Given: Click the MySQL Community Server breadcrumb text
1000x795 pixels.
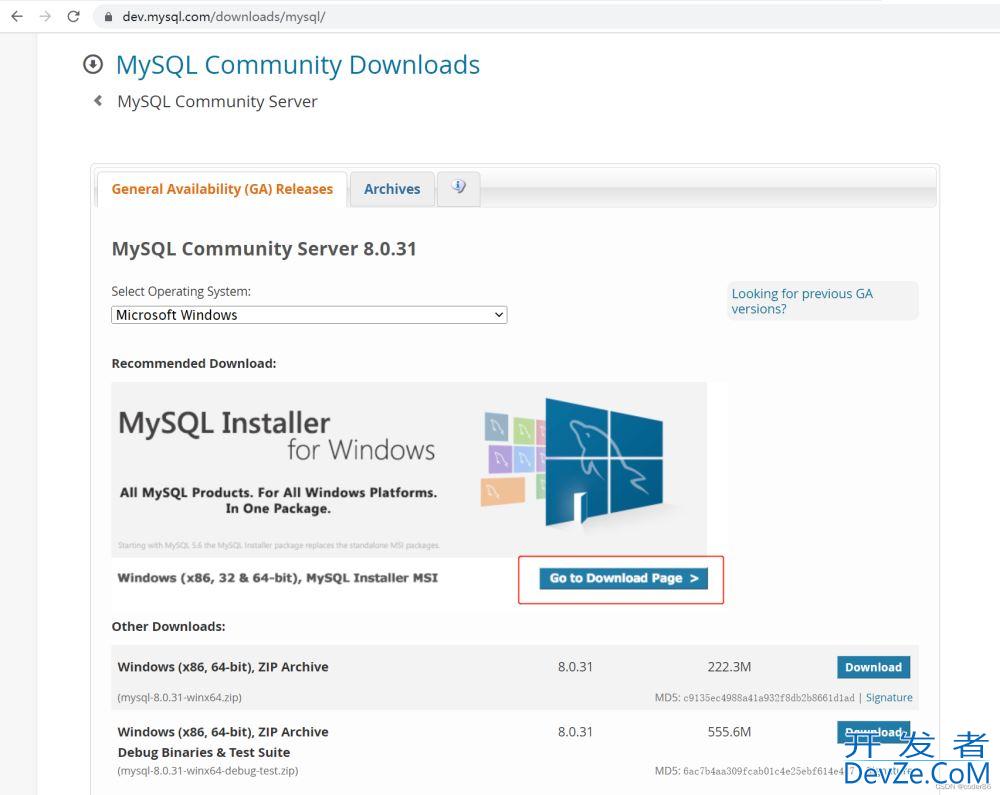Looking at the screenshot, I should coord(217,101).
